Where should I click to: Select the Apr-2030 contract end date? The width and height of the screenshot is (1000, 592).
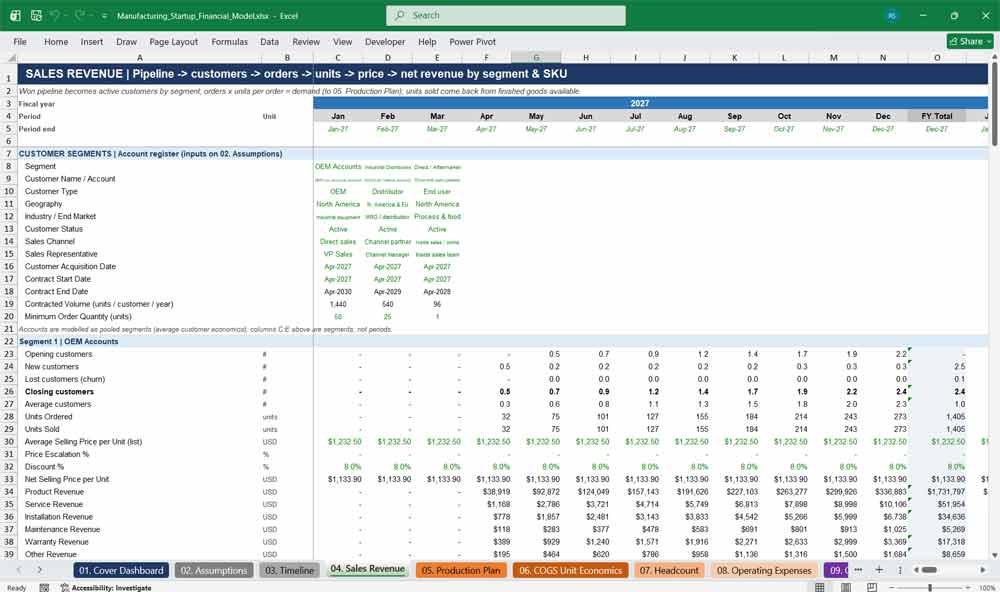click(338, 292)
